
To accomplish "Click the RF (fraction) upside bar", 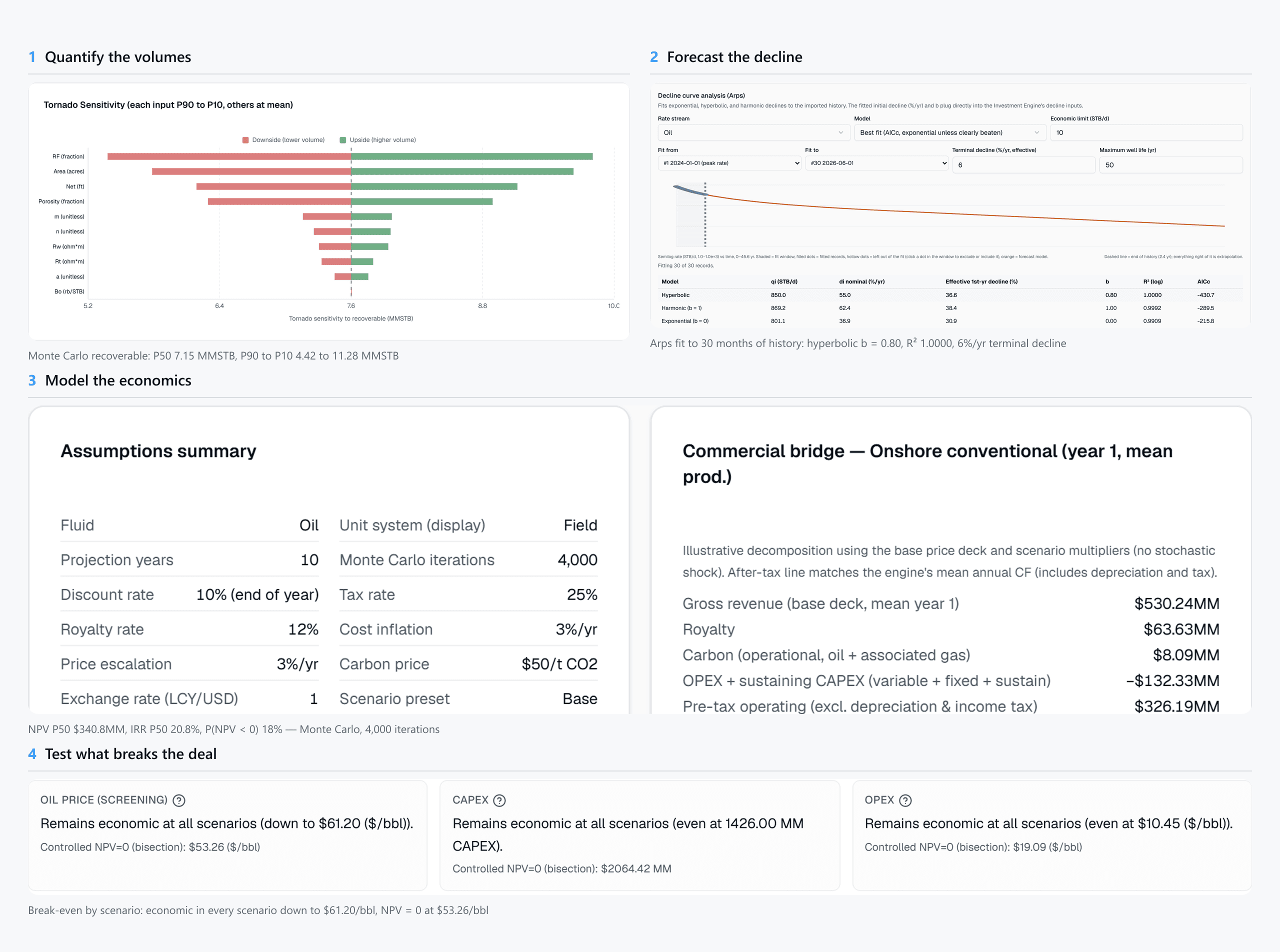I will [472, 156].
